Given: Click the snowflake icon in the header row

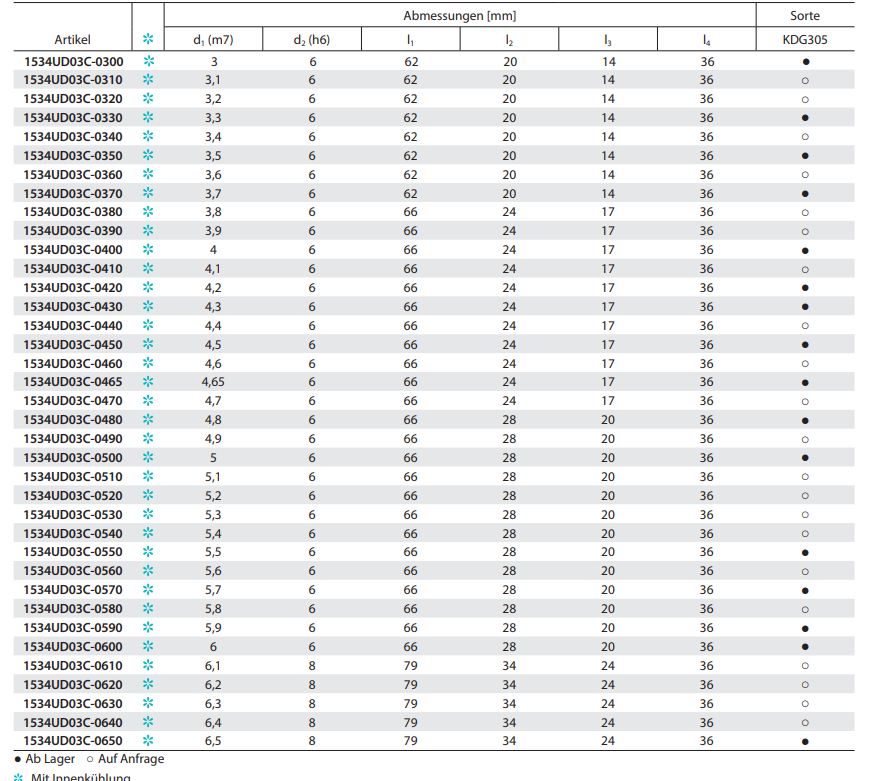Looking at the screenshot, I should tap(148, 40).
